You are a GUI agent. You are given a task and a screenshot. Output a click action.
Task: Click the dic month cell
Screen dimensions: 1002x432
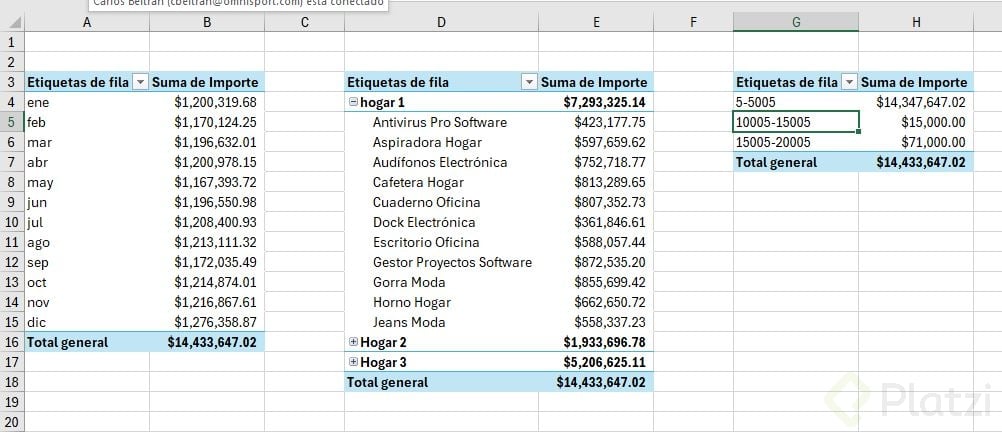(87, 322)
